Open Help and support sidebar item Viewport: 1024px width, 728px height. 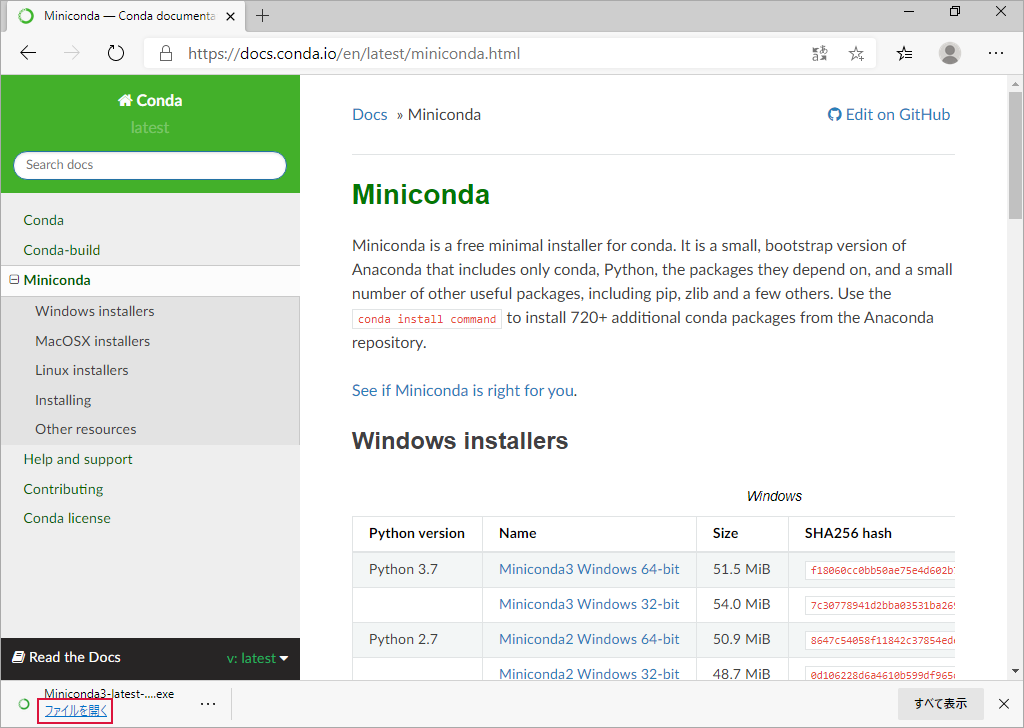coord(78,459)
